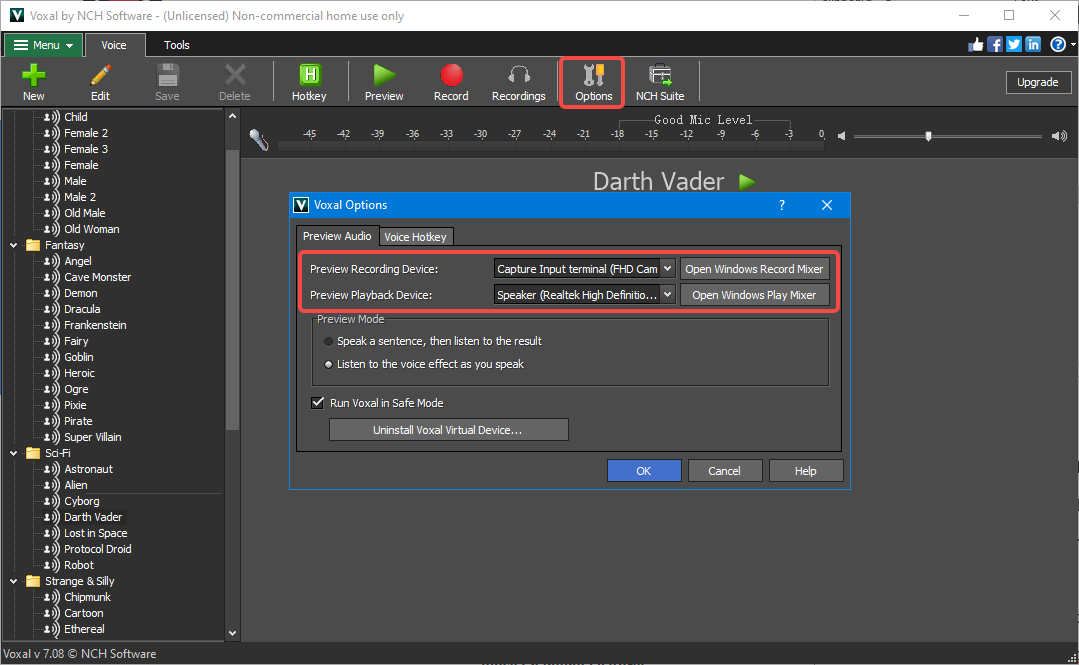Collapse the Fantasy voice folder
The height and width of the screenshot is (665, 1079).
[x=14, y=245]
